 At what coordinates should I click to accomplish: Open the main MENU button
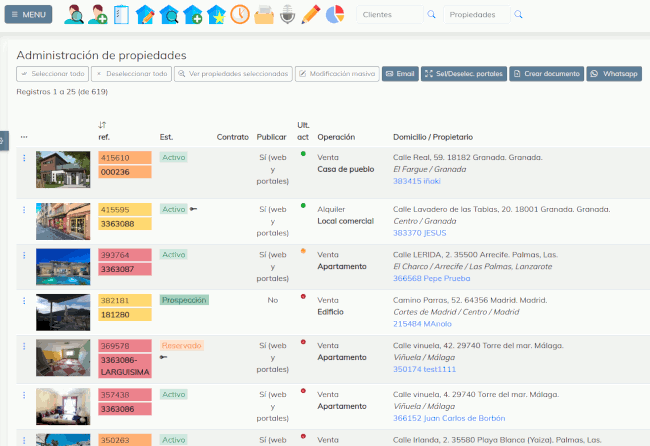[x=28, y=15]
